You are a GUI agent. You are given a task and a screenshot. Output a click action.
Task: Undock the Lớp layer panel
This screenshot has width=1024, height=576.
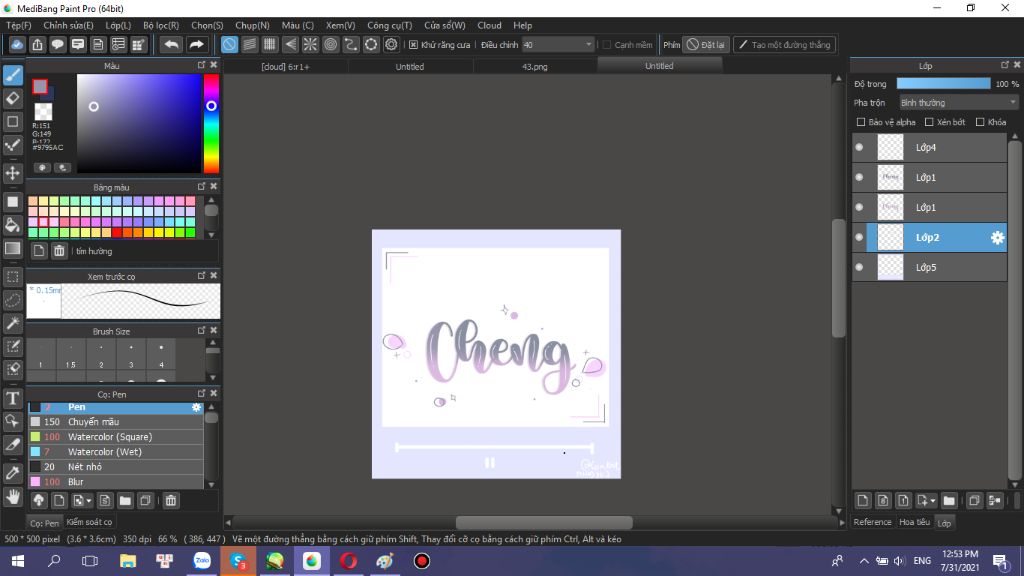tap(1004, 65)
